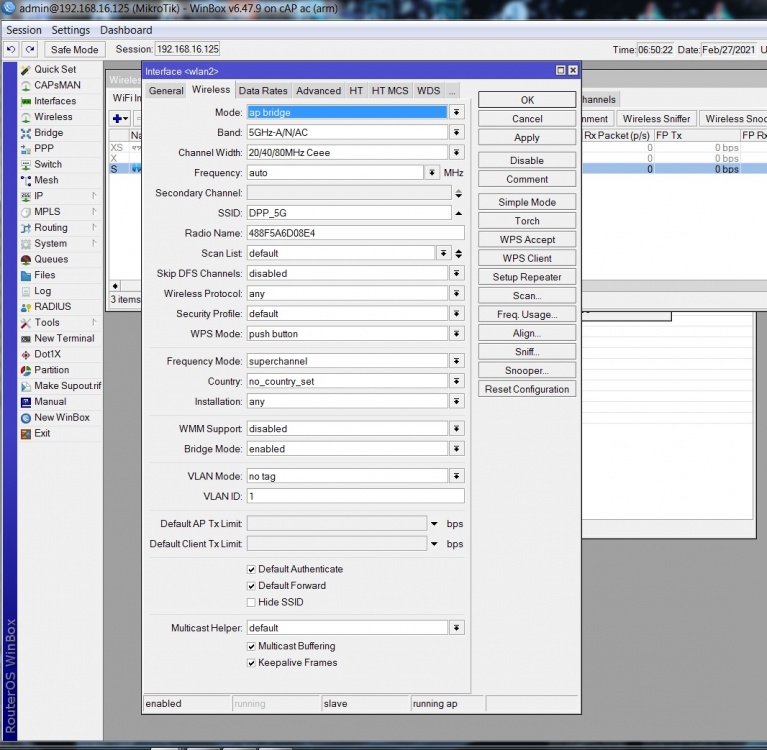Open CAPsMAN in the sidebar
This screenshot has width=767, height=750.
click(56, 85)
